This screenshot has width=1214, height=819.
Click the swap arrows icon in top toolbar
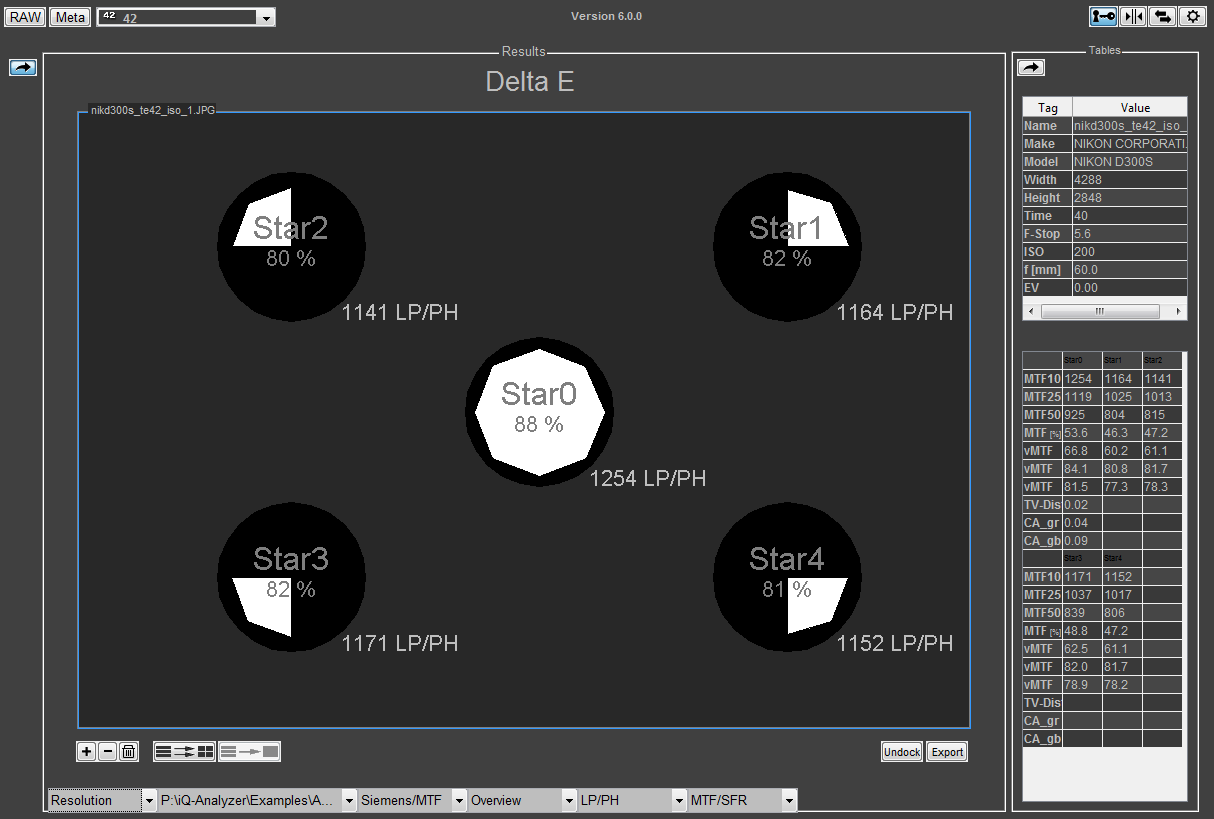coord(1162,16)
